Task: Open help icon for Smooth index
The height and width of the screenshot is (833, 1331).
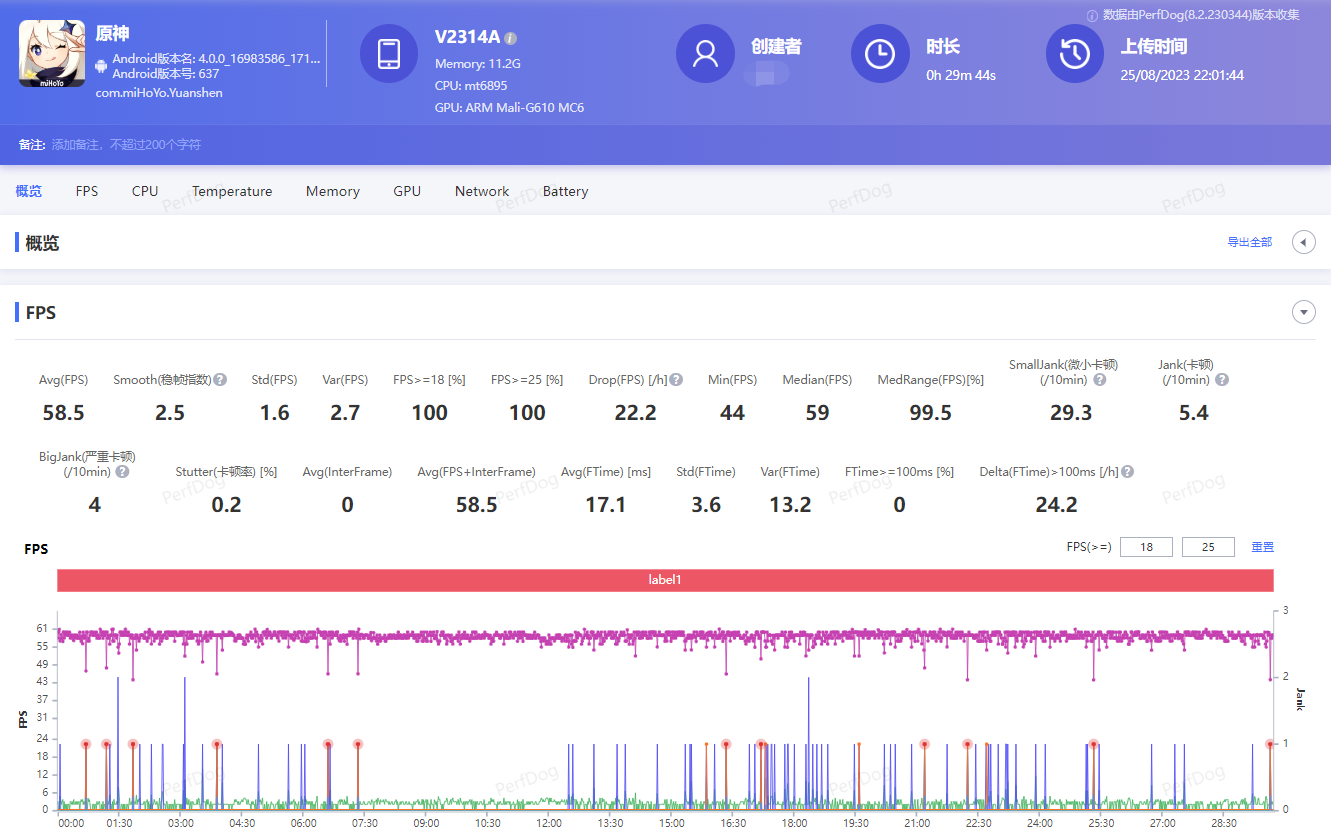Action: tap(220, 380)
